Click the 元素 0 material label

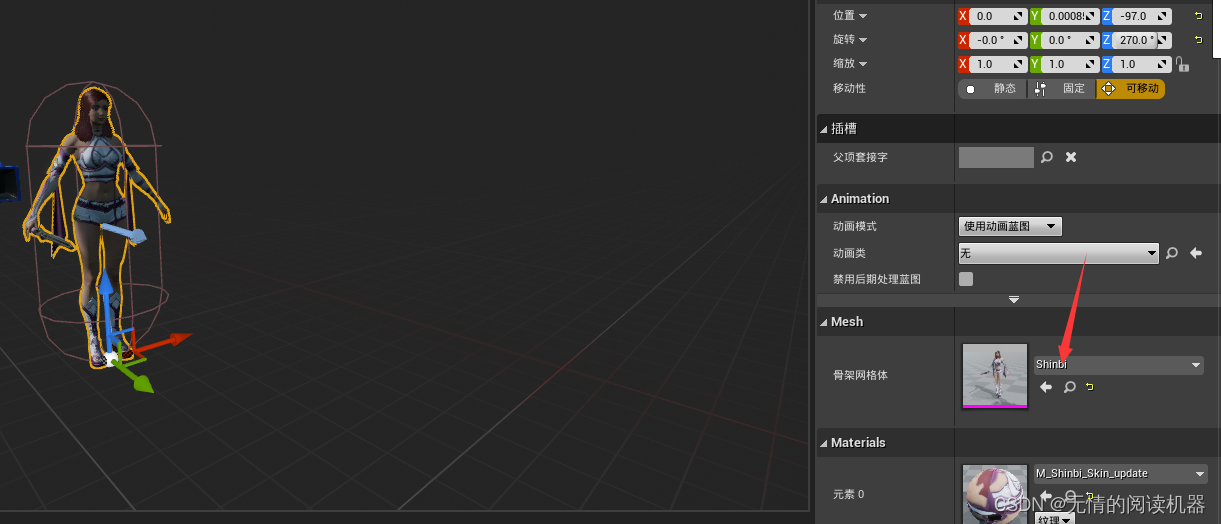pos(848,494)
